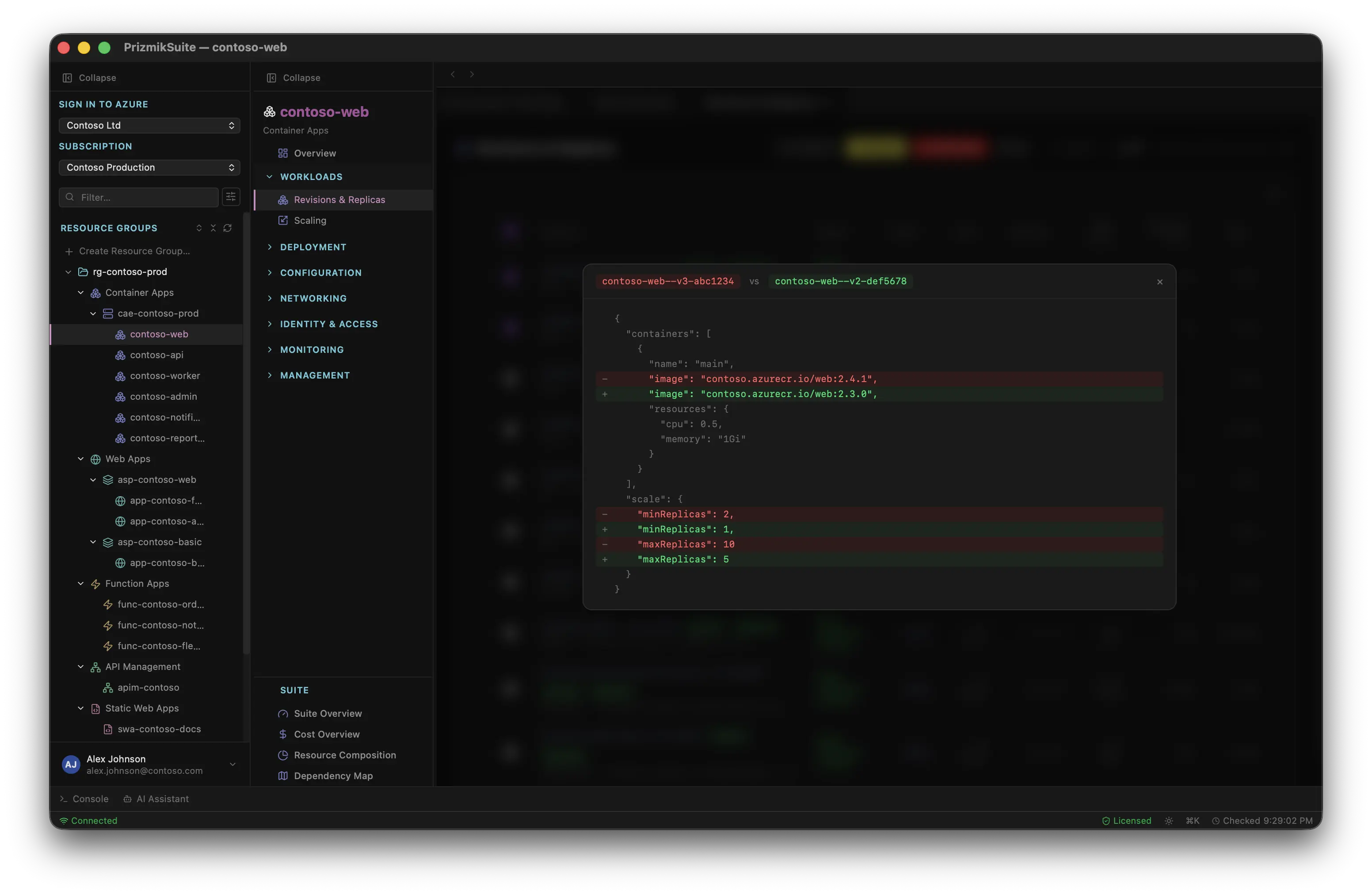Select Revisions & Replicas menu item
This screenshot has height=895, width=1372.
coord(343,199)
